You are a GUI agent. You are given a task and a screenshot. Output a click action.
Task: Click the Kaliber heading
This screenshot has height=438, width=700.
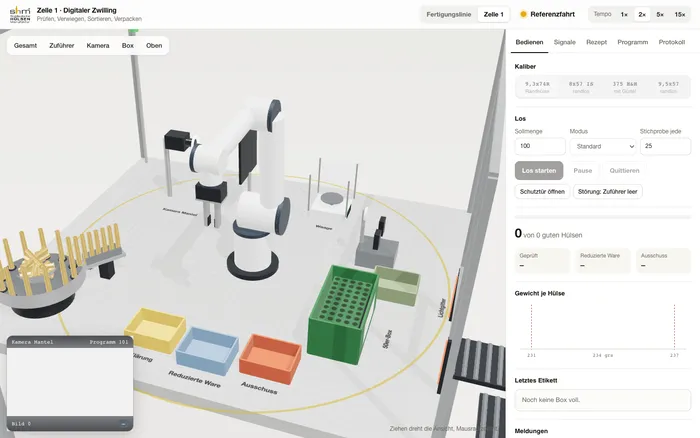click(525, 67)
